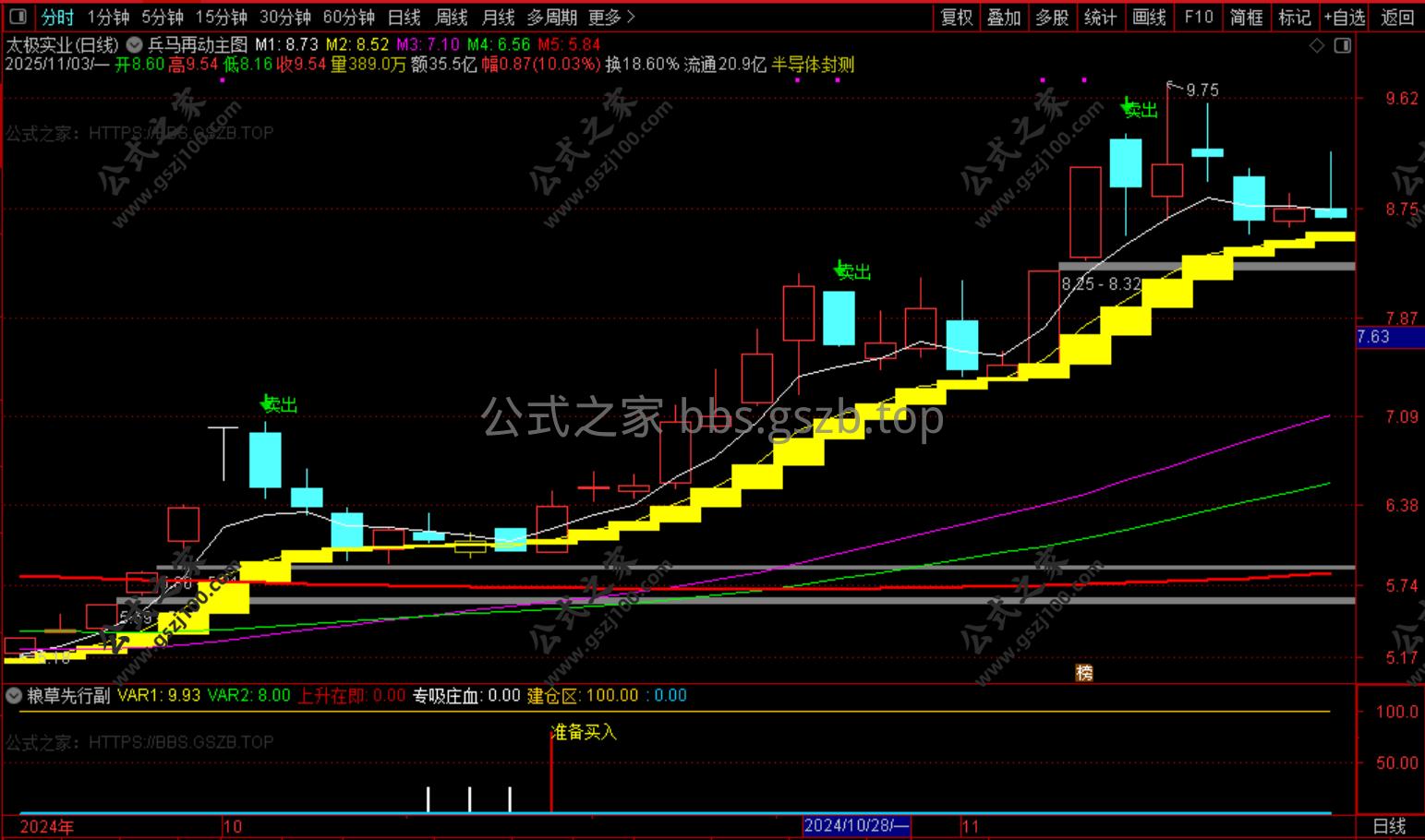Click the 100.0 sub-chart axis label
The width and height of the screenshot is (1425, 840).
[1397, 712]
